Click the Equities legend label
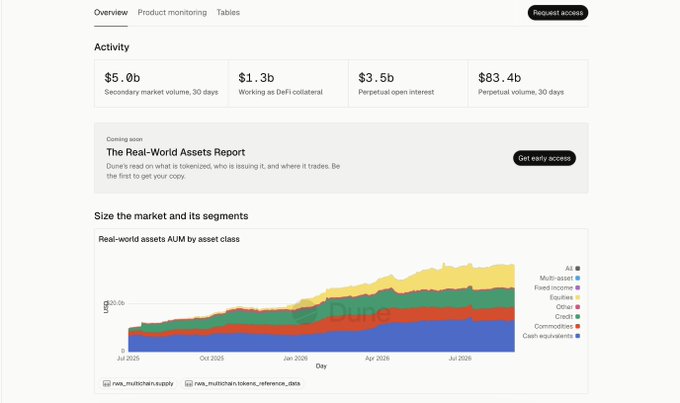This screenshot has height=403, width=680. coord(561,297)
